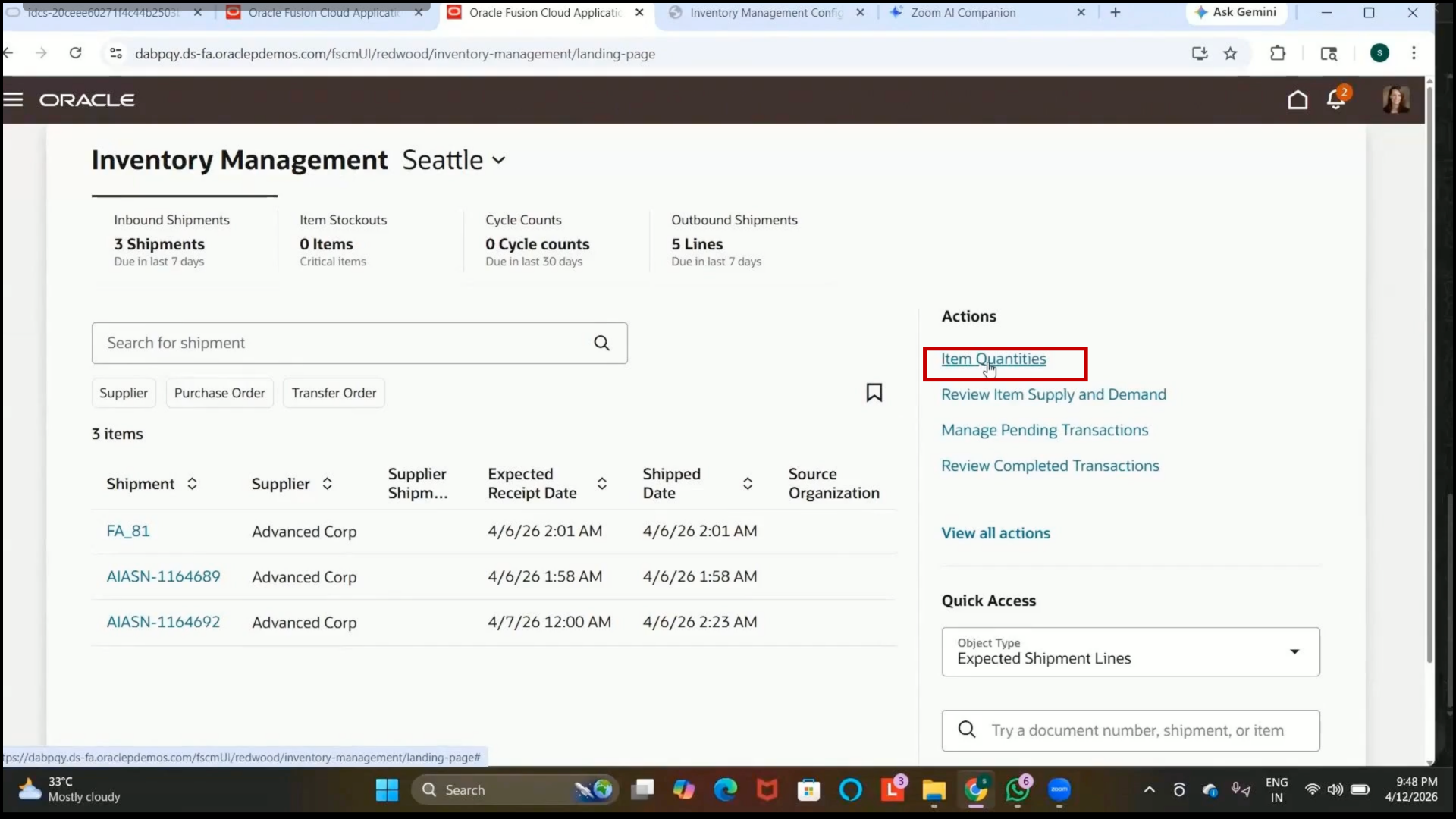Select the Cycle Counts tab
This screenshot has width=1456, height=819.
pos(556,240)
